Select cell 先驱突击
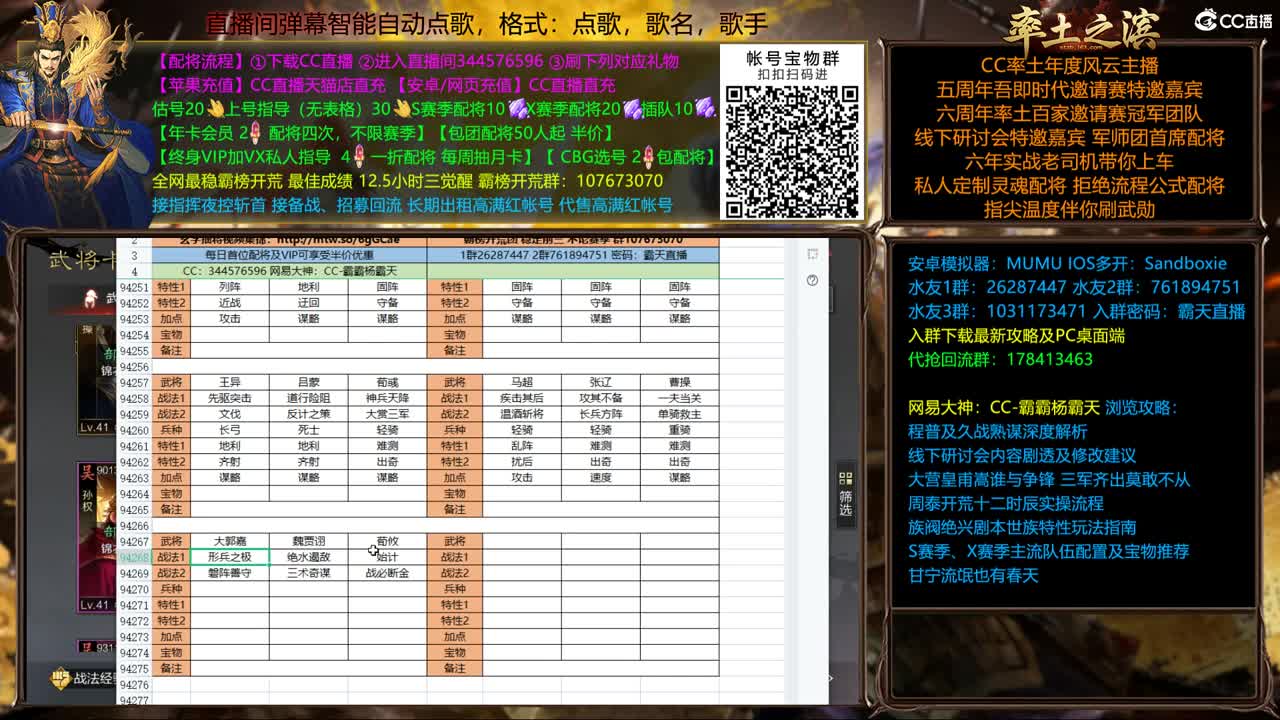 [230, 398]
